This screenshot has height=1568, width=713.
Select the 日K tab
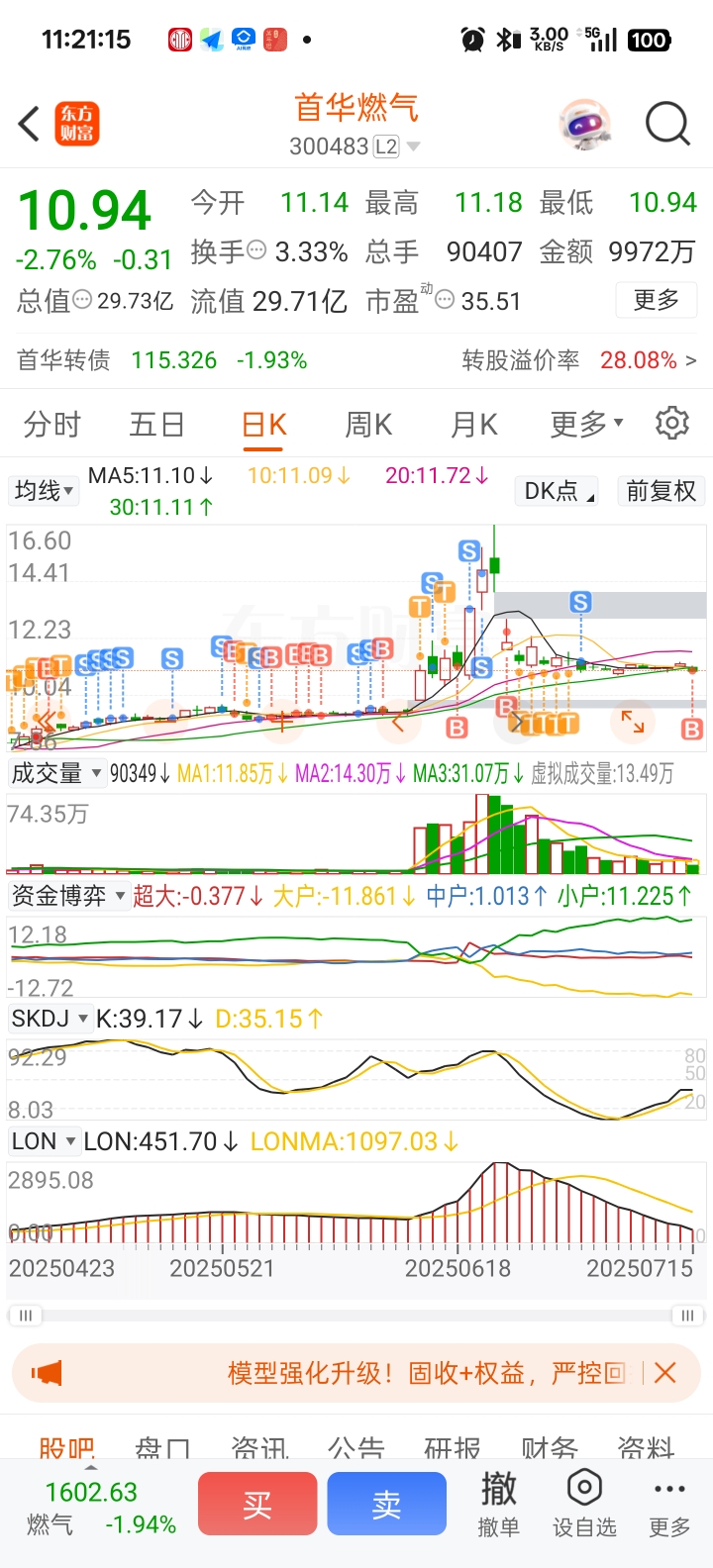264,426
